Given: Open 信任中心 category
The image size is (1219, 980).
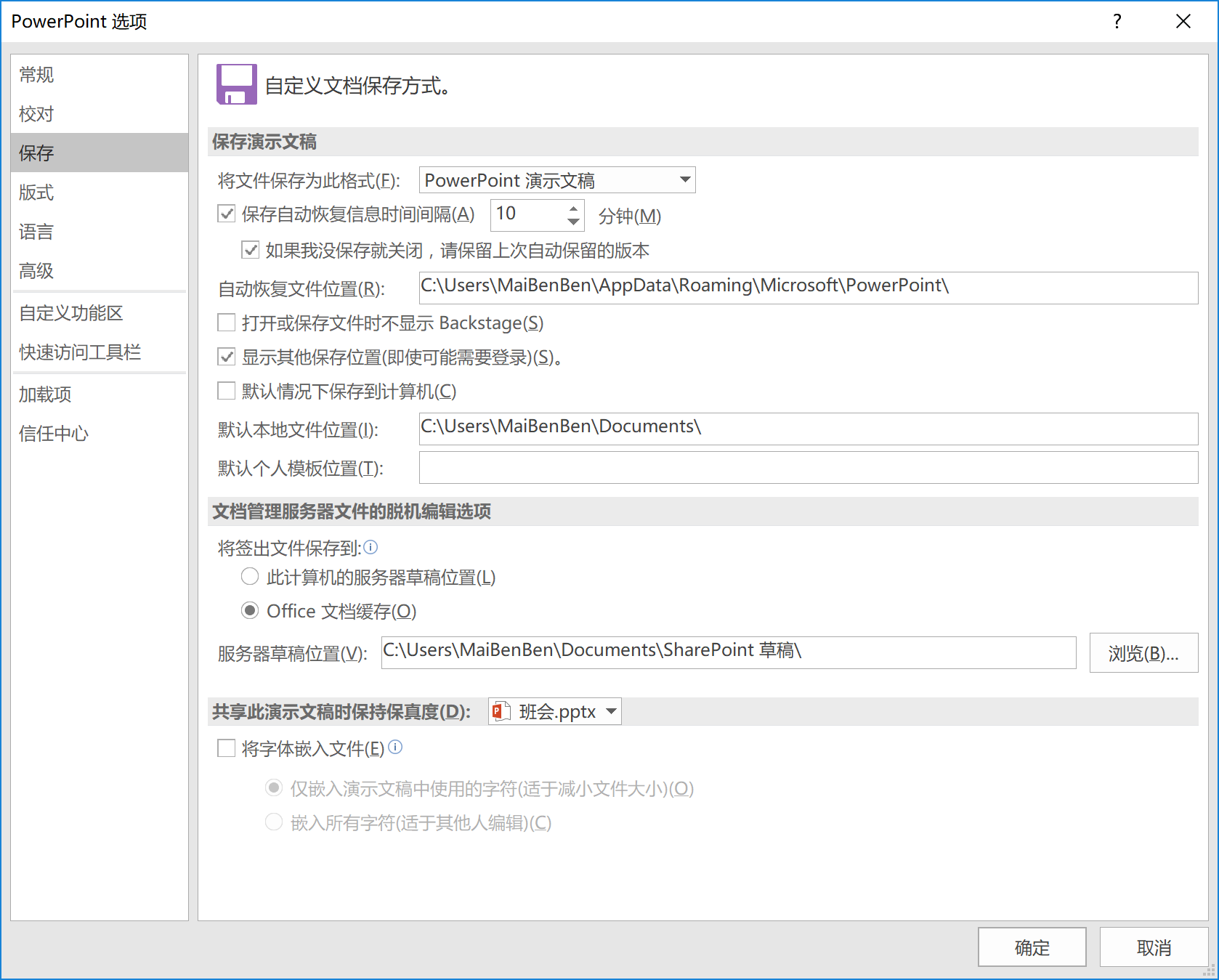Looking at the screenshot, I should pos(100,433).
